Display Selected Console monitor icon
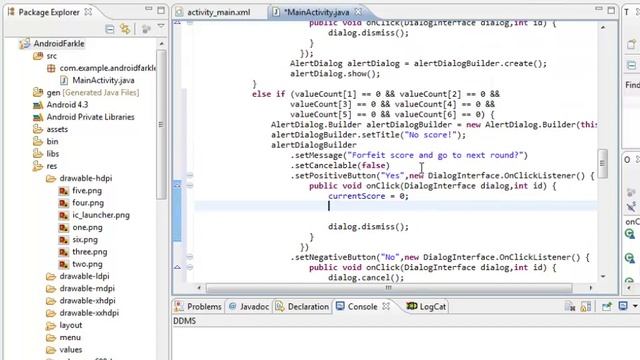The image size is (640, 360). pos(622,306)
